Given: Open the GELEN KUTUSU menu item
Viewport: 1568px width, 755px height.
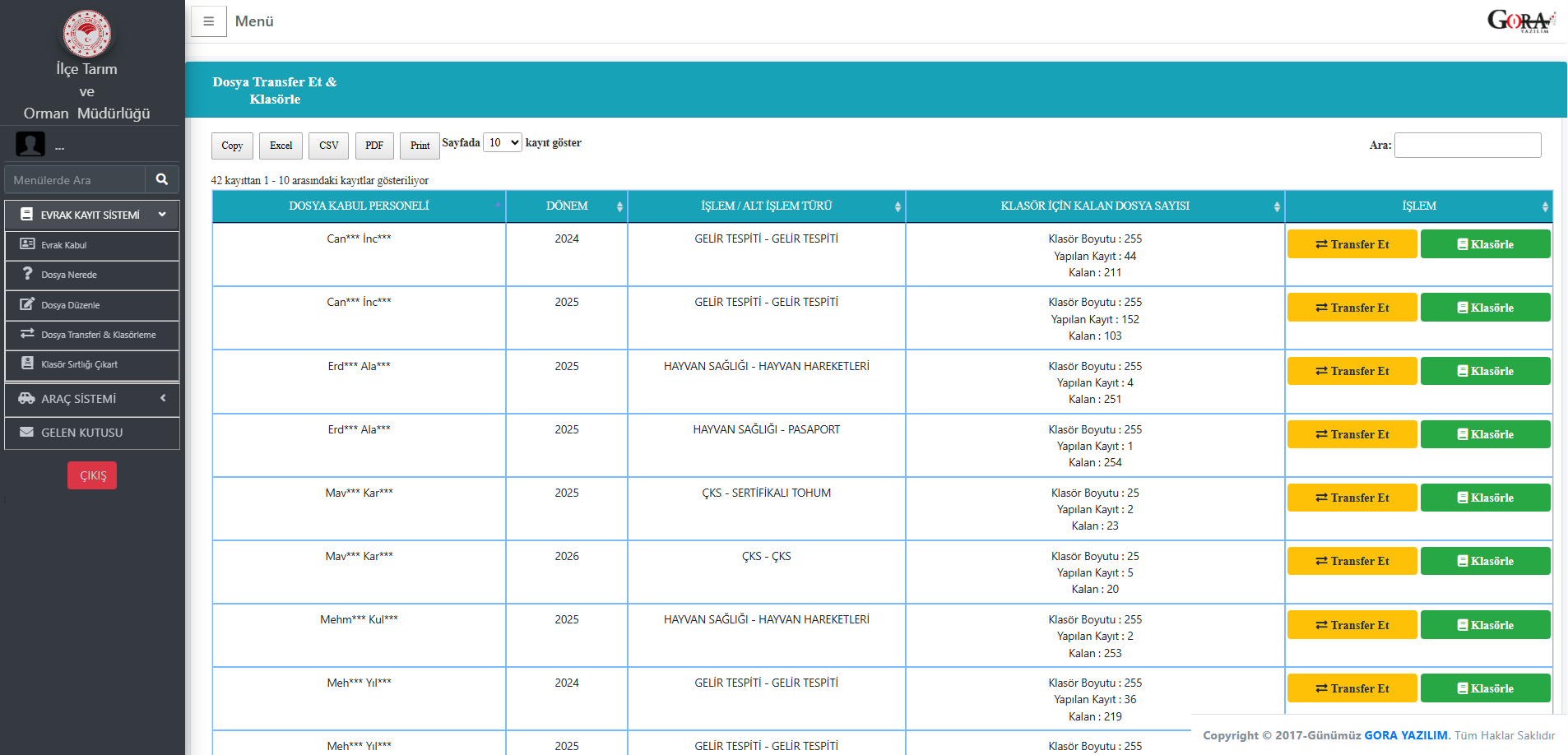Looking at the screenshot, I should coord(82,433).
